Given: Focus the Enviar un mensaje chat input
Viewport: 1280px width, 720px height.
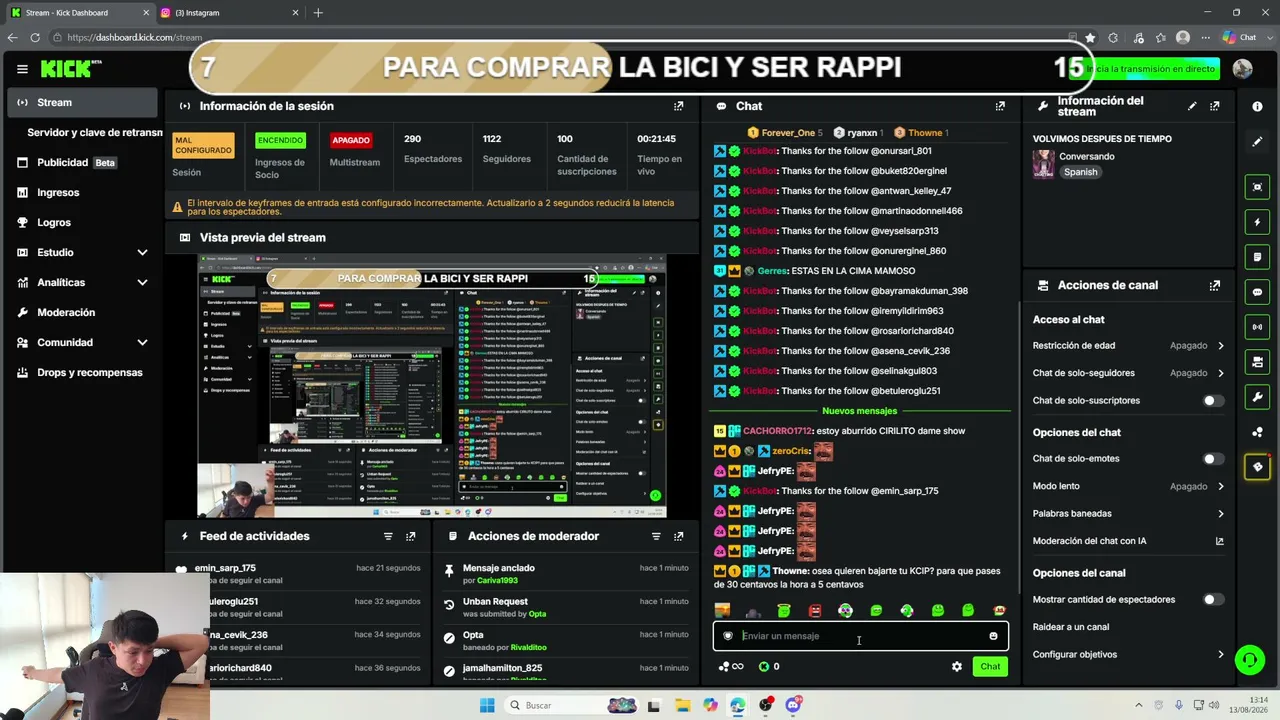Looking at the screenshot, I should 860,636.
